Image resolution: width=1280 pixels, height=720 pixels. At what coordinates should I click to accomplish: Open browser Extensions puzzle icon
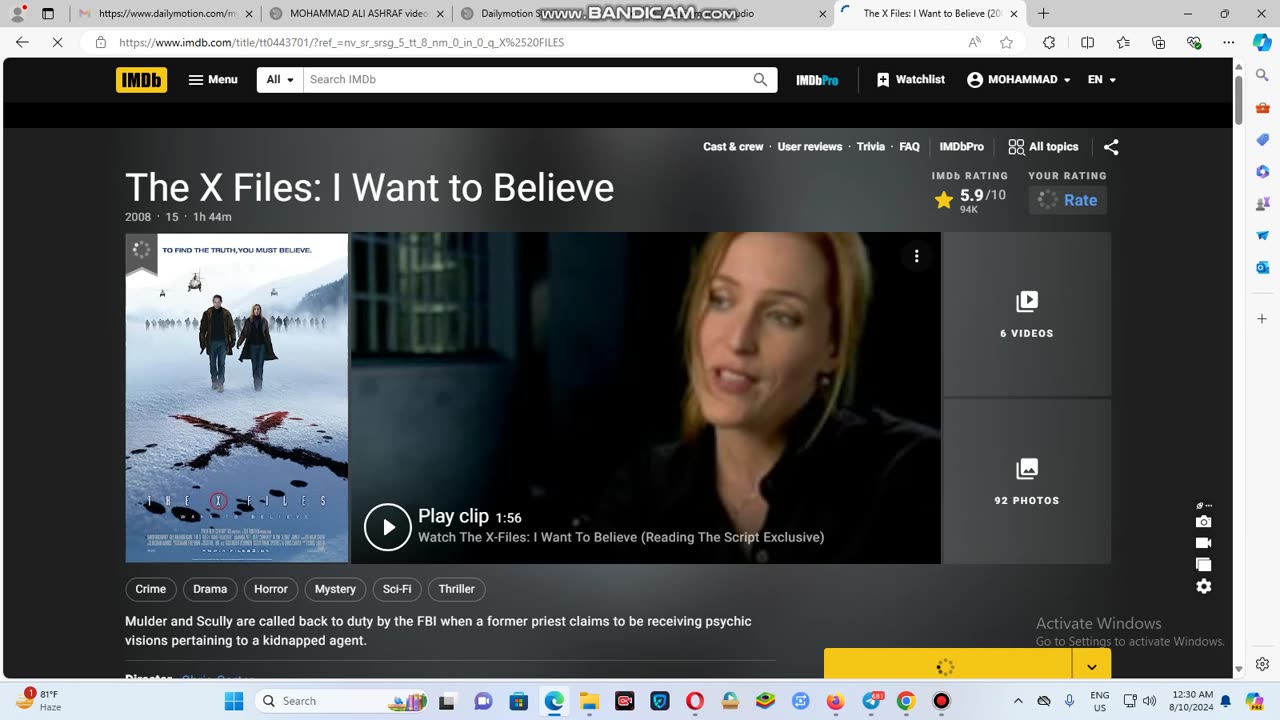coord(1049,43)
